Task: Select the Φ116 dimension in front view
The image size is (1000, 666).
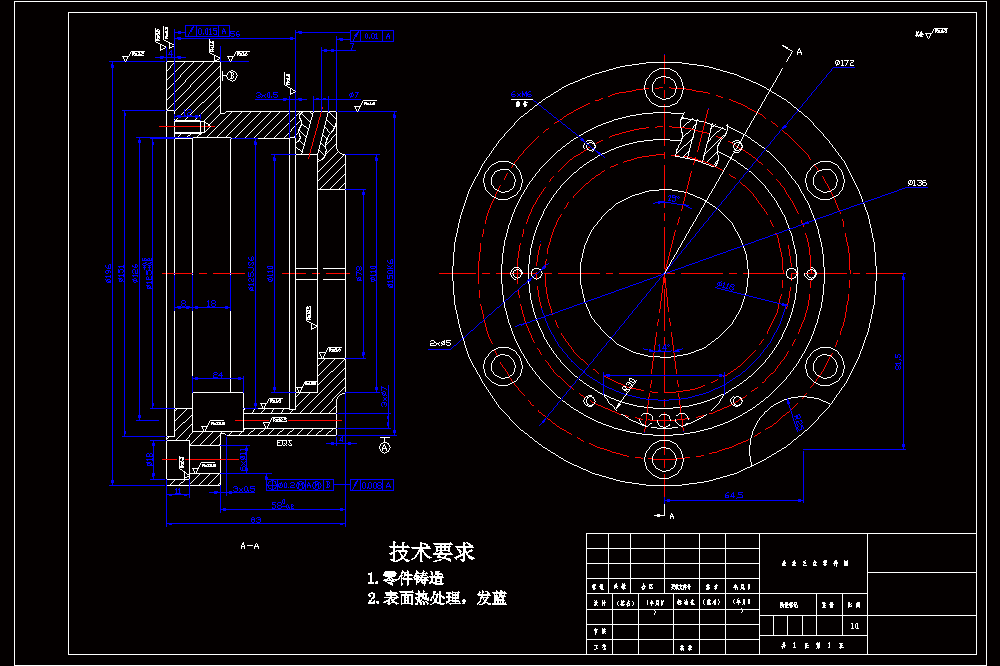Action: click(x=725, y=286)
